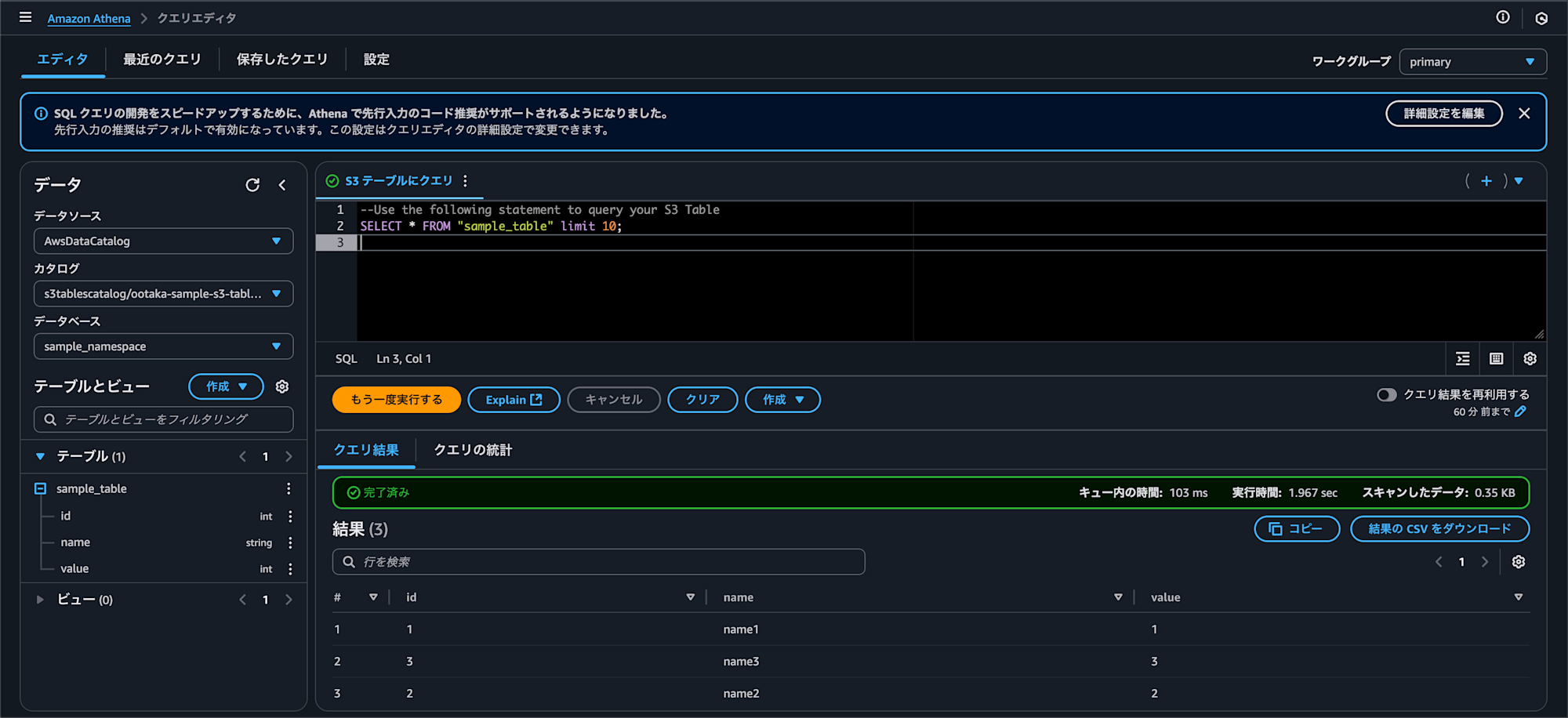1568x718 pixels.
Task: Refresh the data panel
Action: point(252,185)
